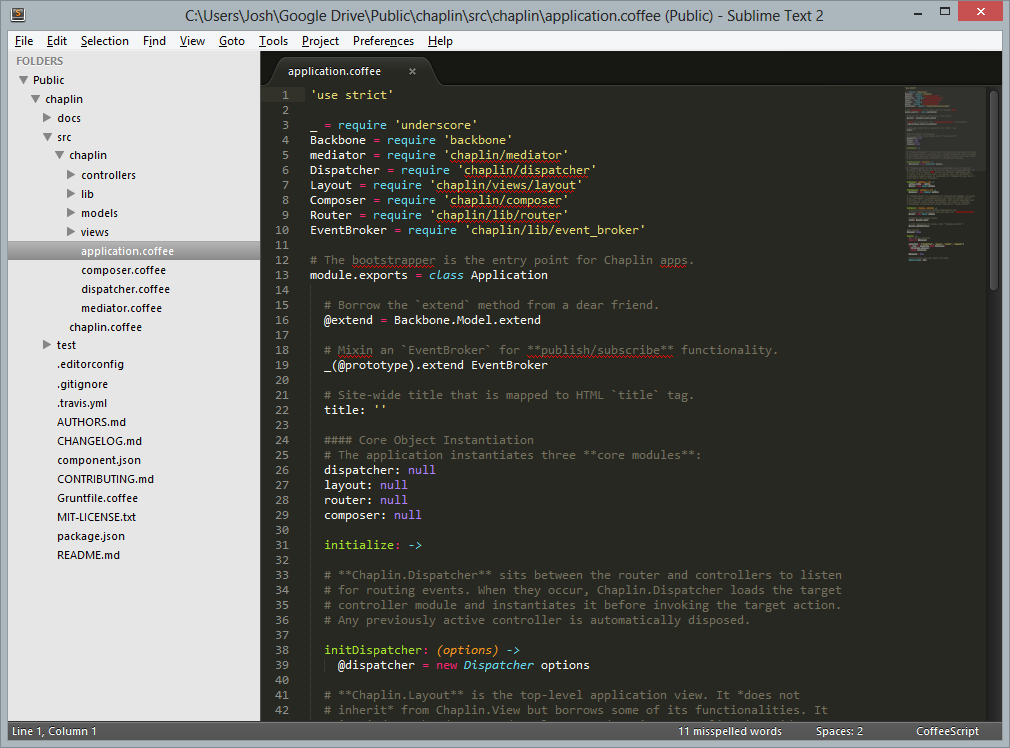Screen dimensions: 1010x748
Task: Open MIT-LICENSE.txt in the sidebar
Action: 96,517
